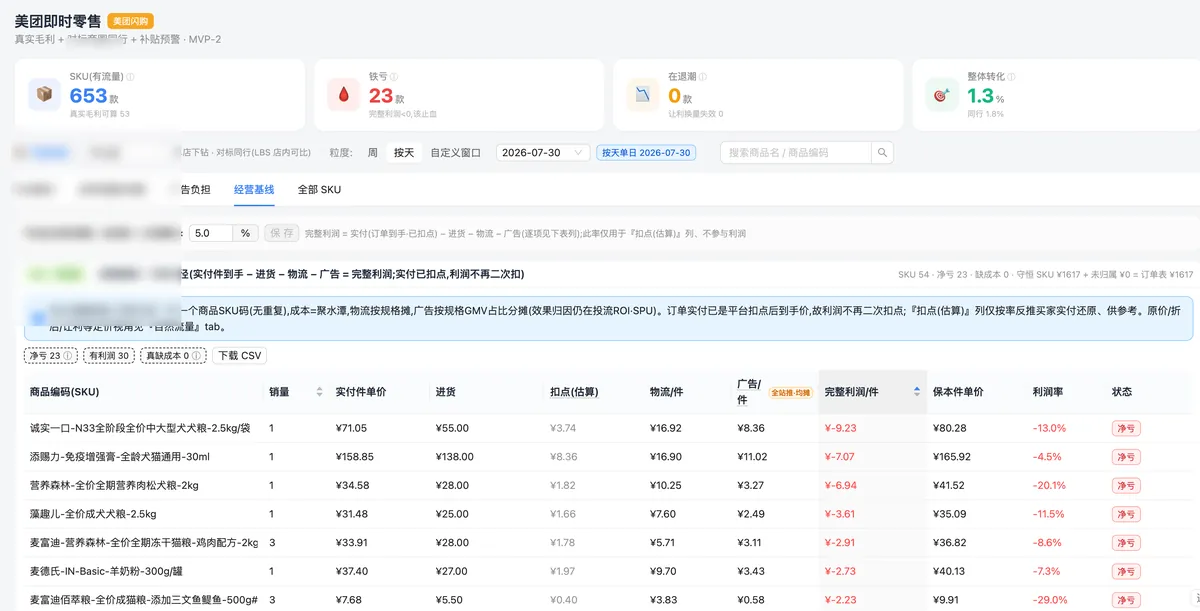Click the target icon for 整体转化
1200x611 pixels.
click(942, 94)
